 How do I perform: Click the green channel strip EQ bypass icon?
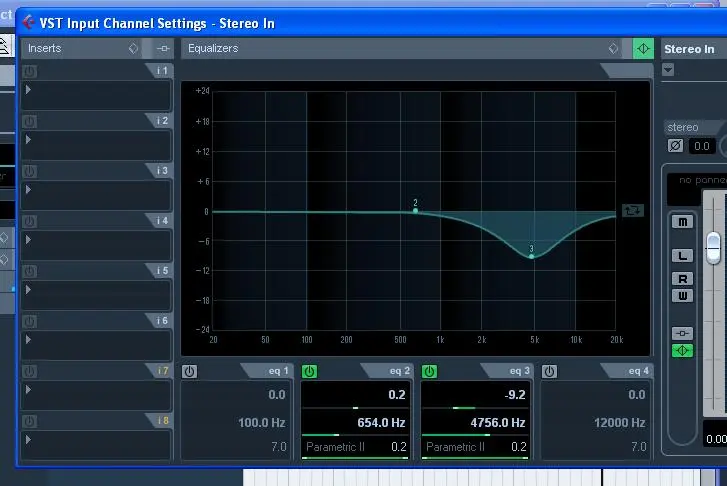[x=682, y=351]
